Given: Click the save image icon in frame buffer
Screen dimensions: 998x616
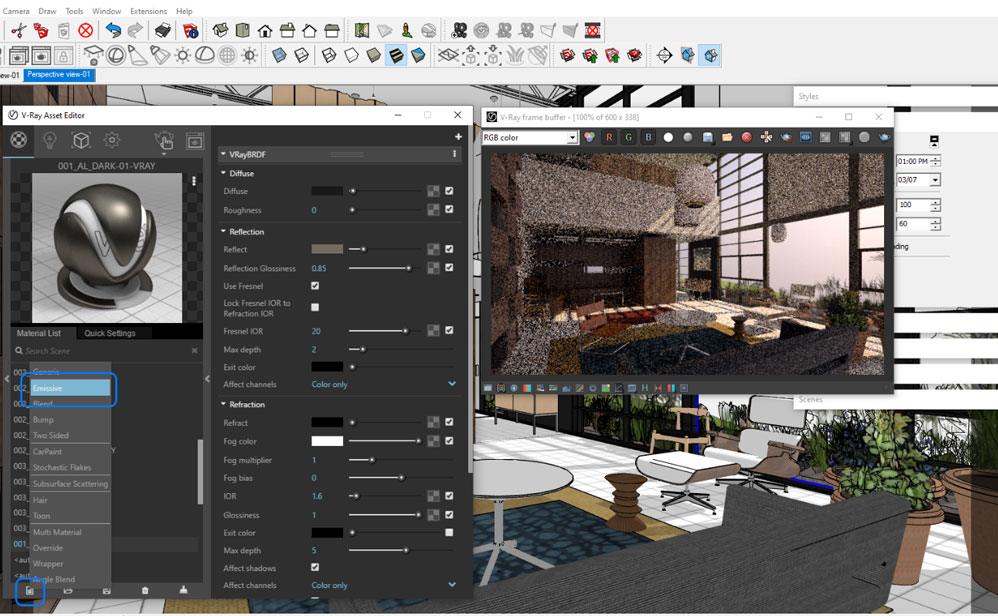Looking at the screenshot, I should pos(707,137).
